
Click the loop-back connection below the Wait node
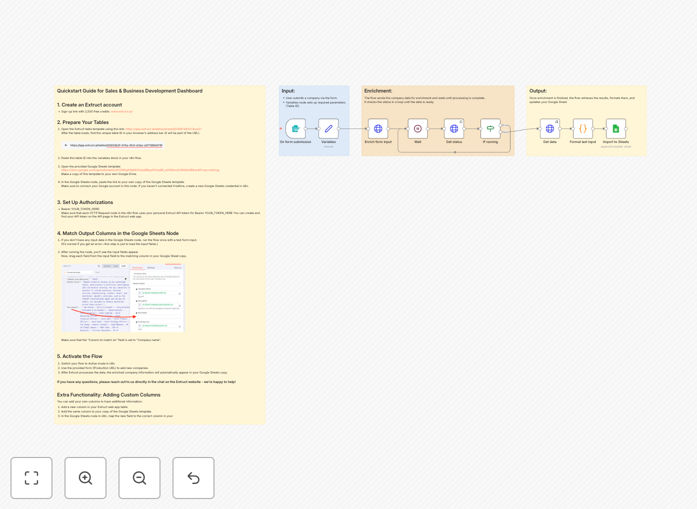(454, 152)
